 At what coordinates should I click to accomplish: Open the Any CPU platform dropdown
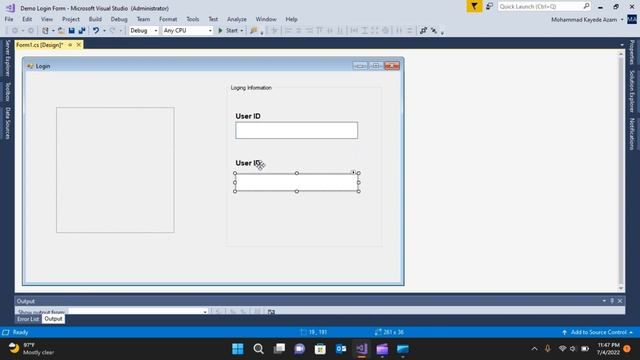click(x=187, y=31)
